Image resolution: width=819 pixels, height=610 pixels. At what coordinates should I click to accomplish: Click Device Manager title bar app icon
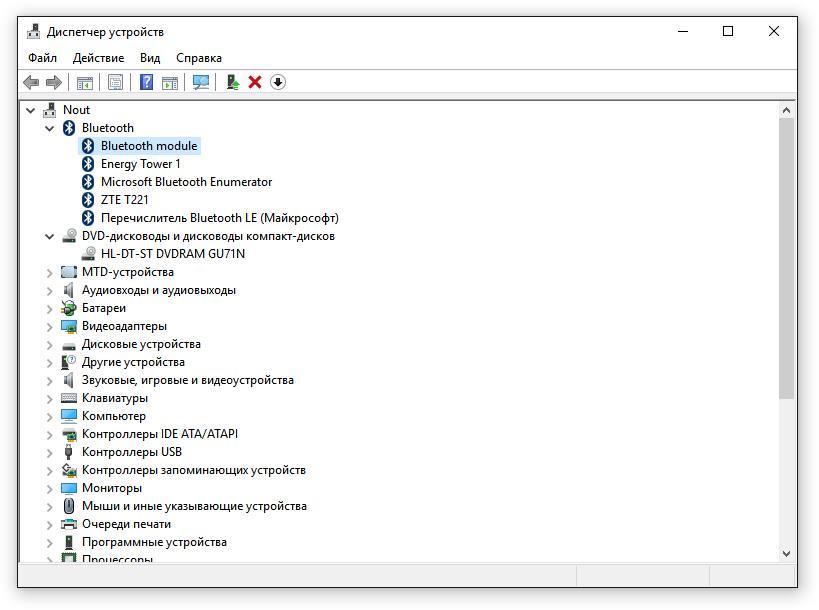[x=33, y=32]
